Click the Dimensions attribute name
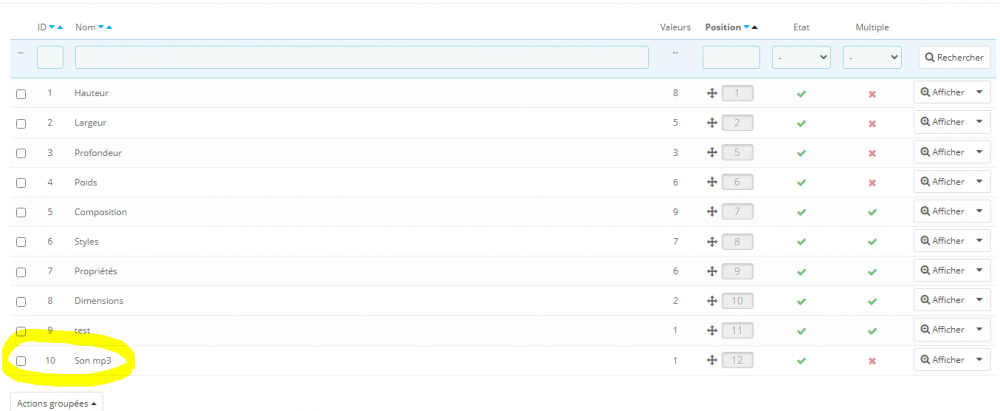 [x=99, y=301]
